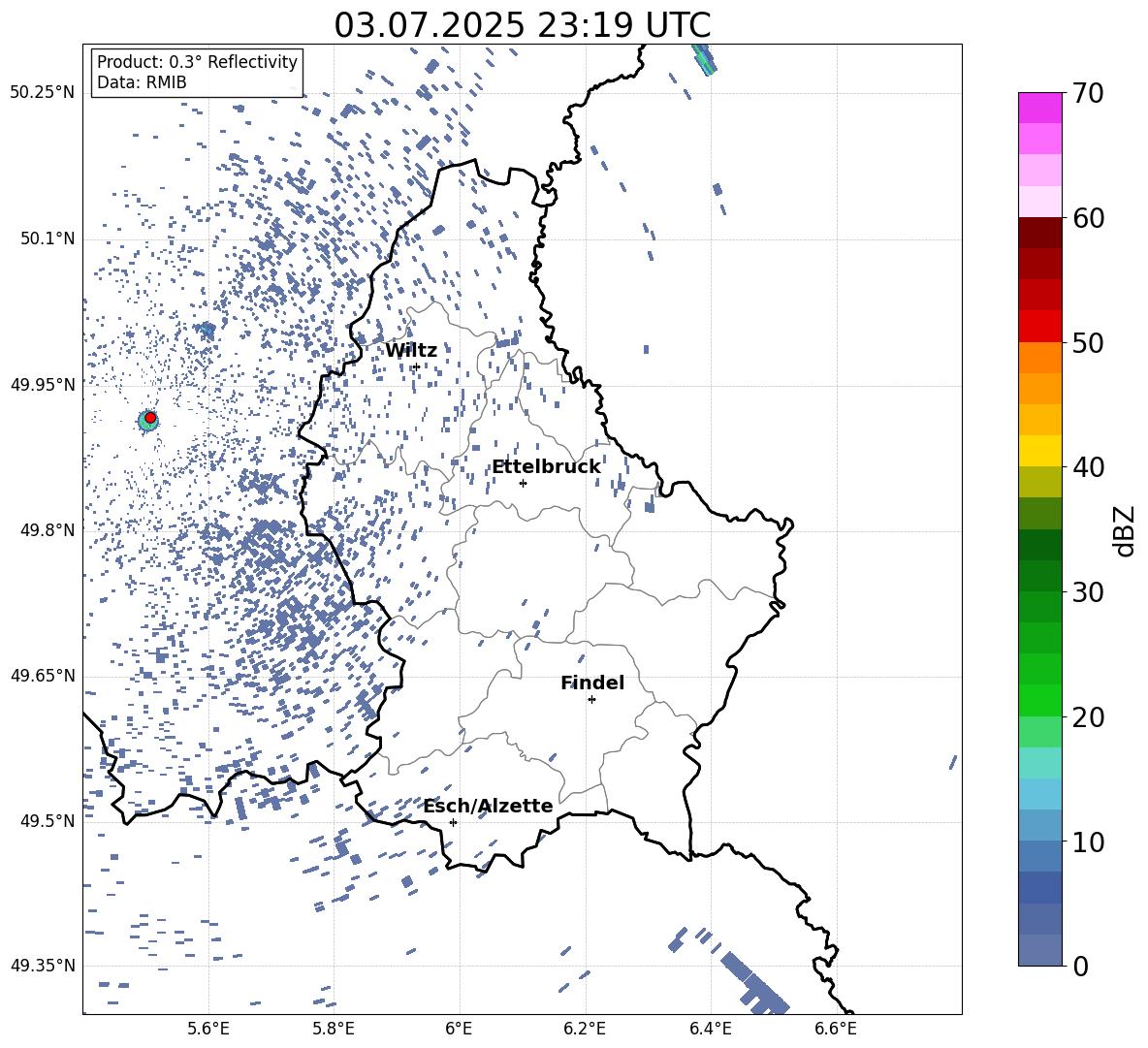Pick the magenta swatch atop colorbar
This screenshot has height=1048, width=1148.
coord(1039,109)
